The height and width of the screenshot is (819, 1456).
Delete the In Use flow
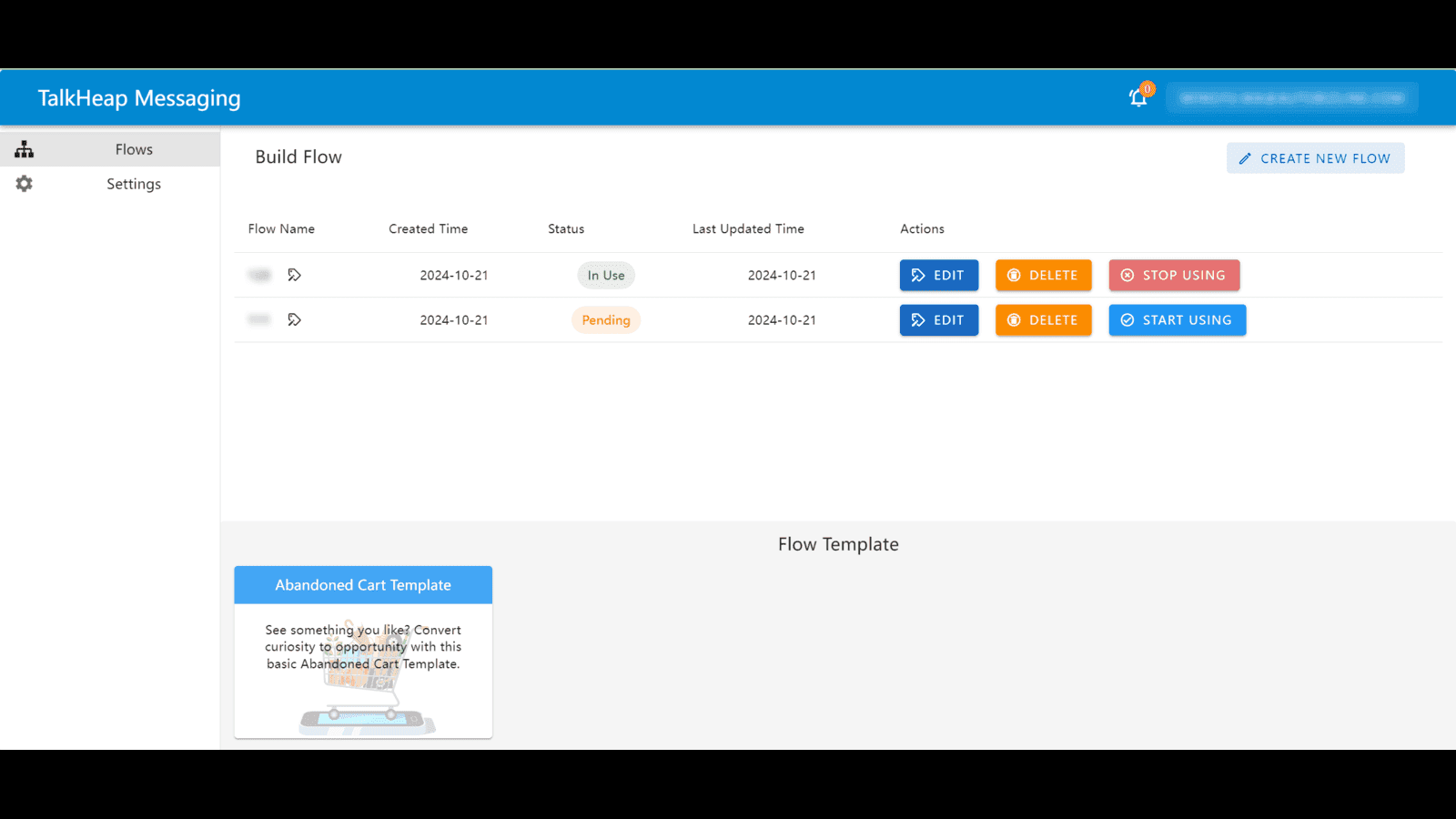1043,276
